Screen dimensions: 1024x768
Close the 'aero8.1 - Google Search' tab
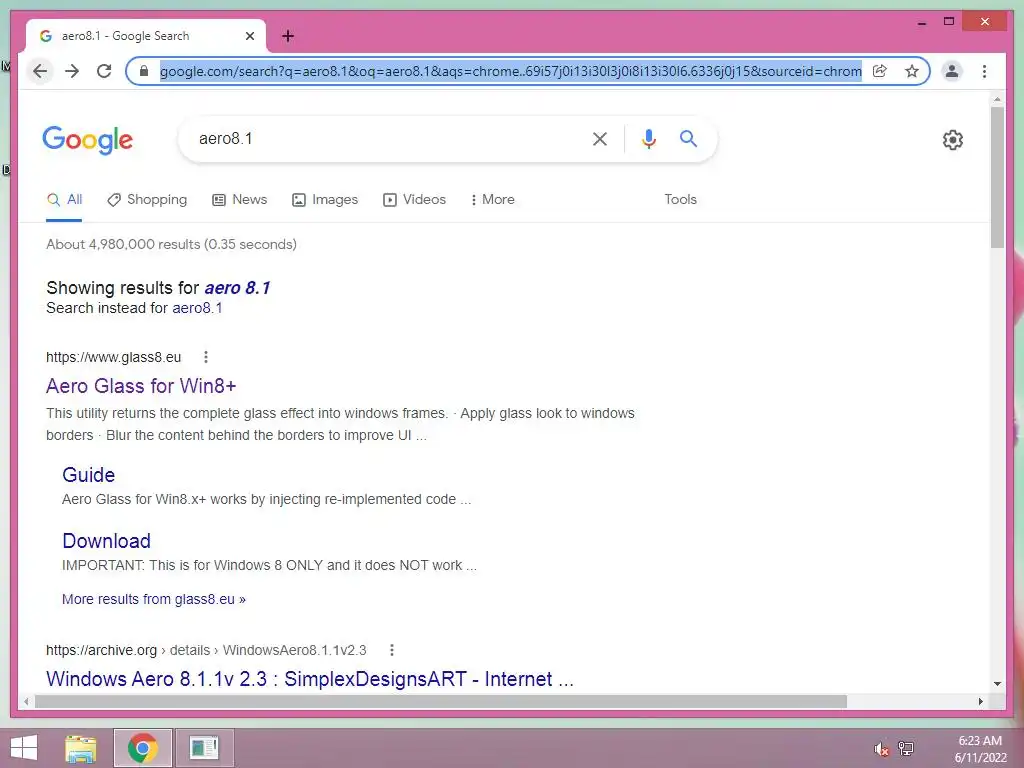[x=249, y=36]
